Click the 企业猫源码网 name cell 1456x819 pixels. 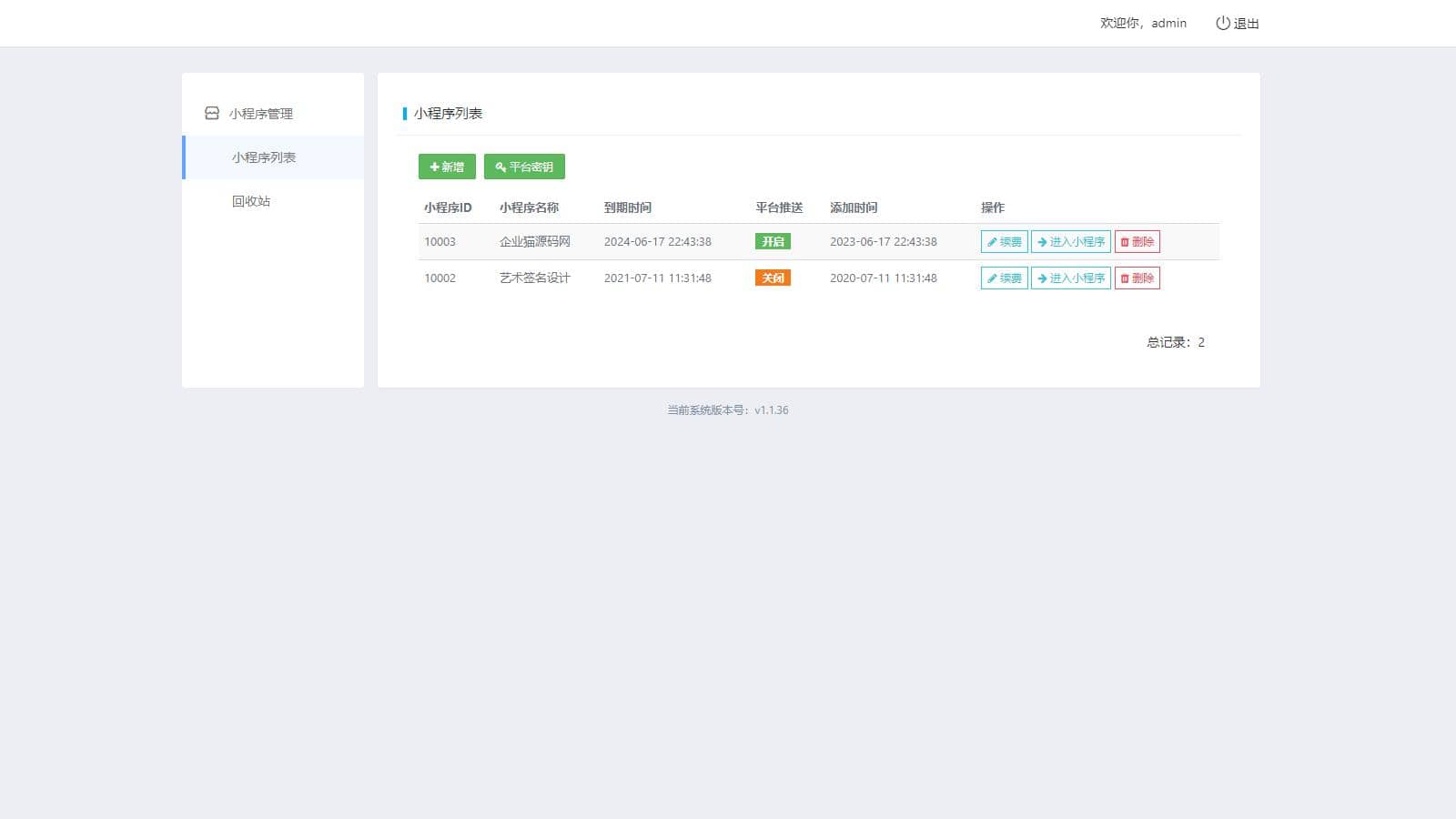(x=535, y=242)
